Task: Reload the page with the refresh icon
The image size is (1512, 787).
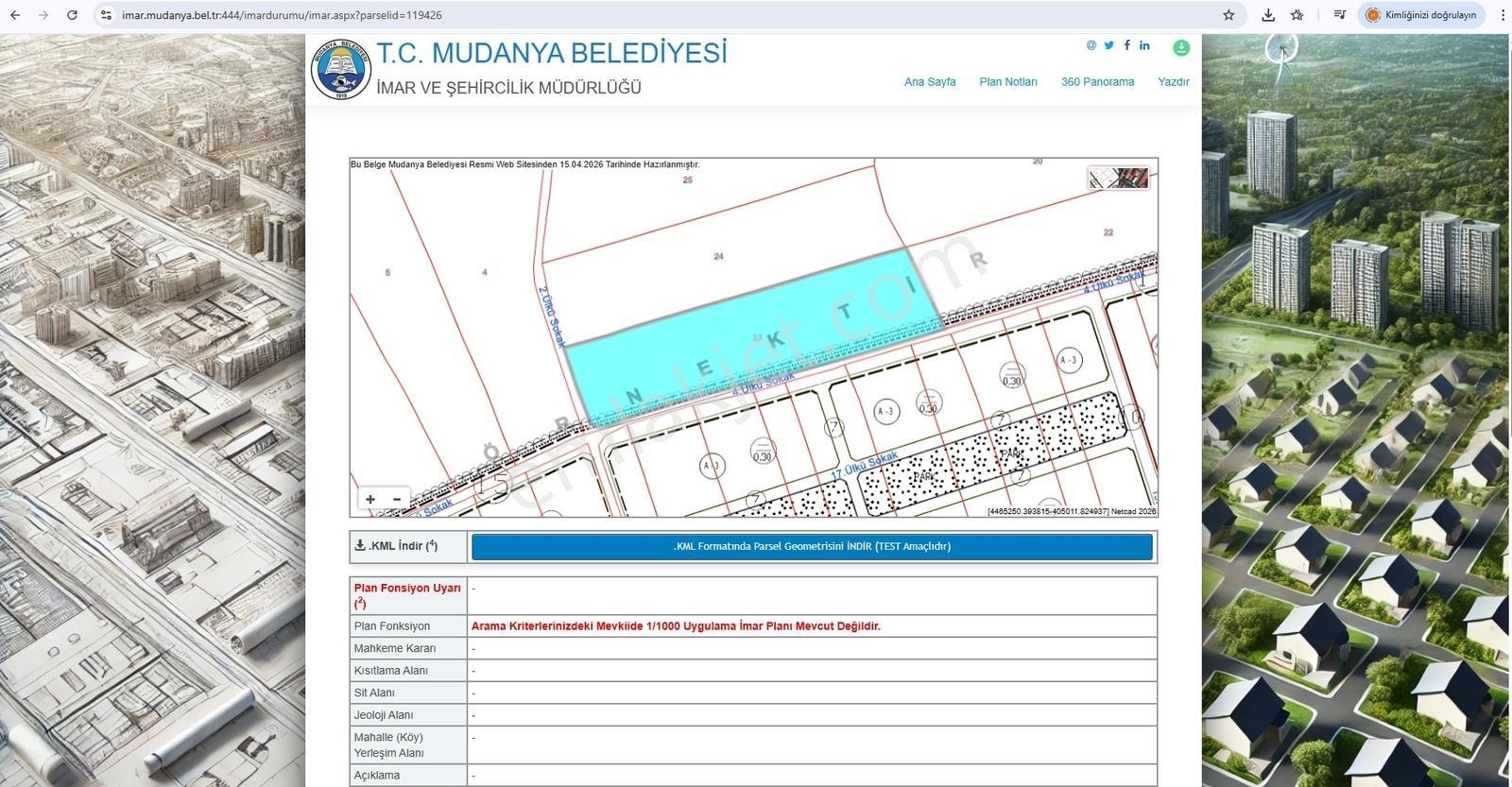Action: (73, 15)
